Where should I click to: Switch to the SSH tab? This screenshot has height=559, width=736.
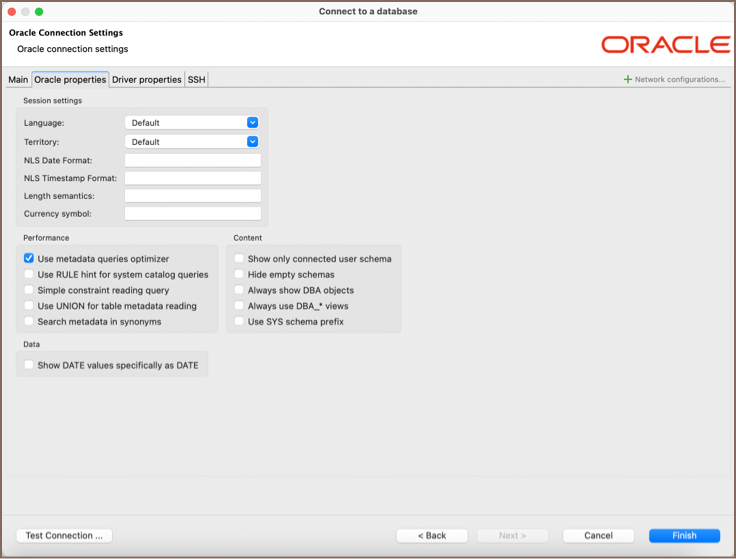(x=196, y=80)
